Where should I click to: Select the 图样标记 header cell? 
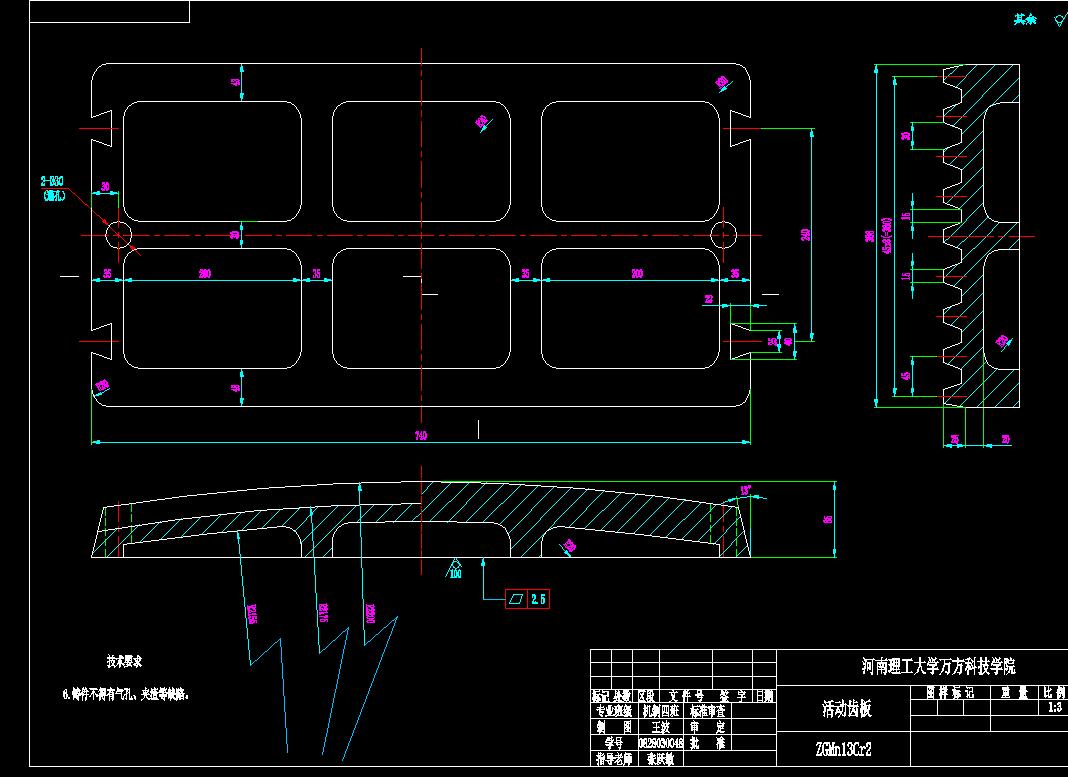(x=950, y=693)
